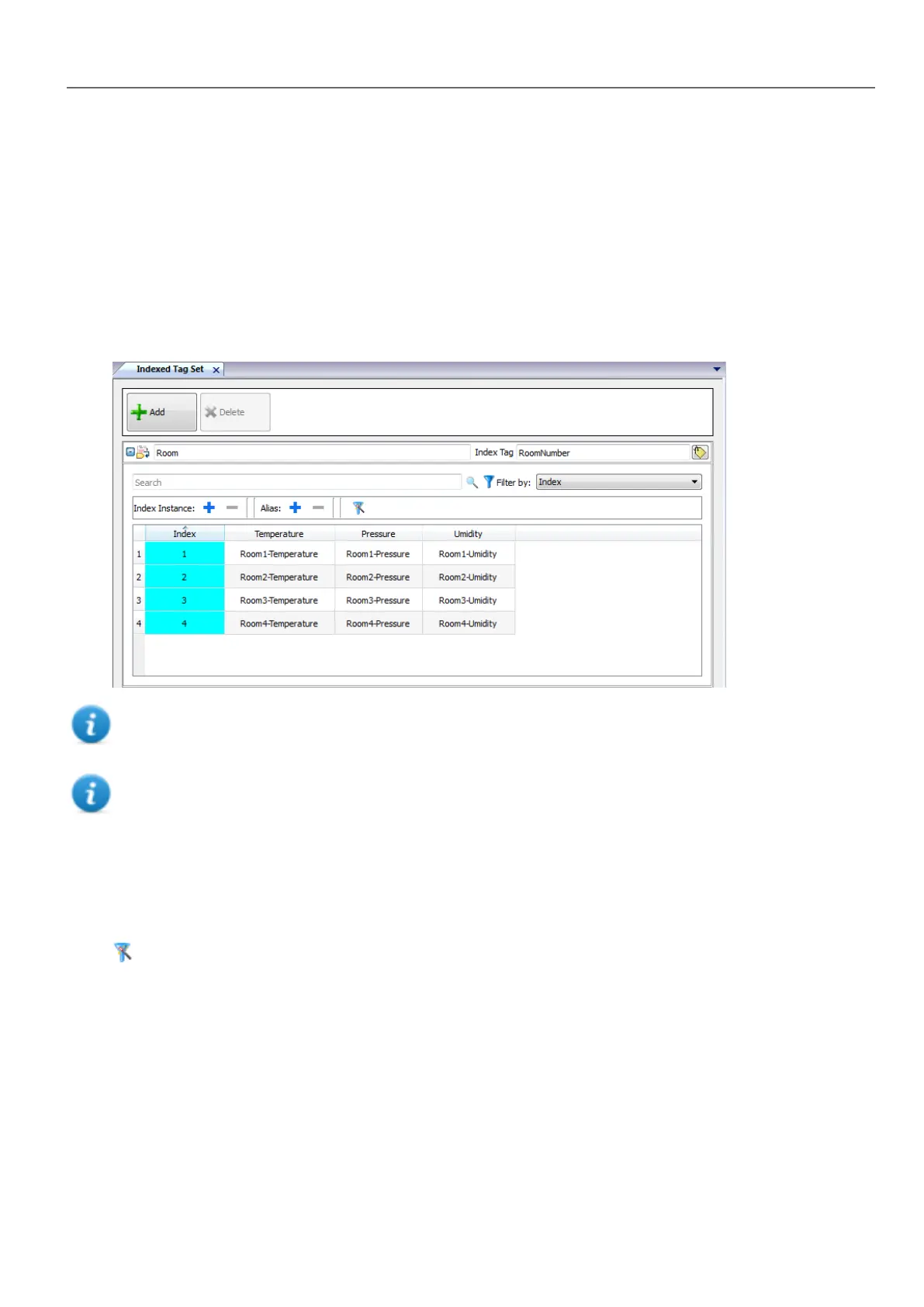Browse tags using the Index Tag picker icon

(x=700, y=452)
